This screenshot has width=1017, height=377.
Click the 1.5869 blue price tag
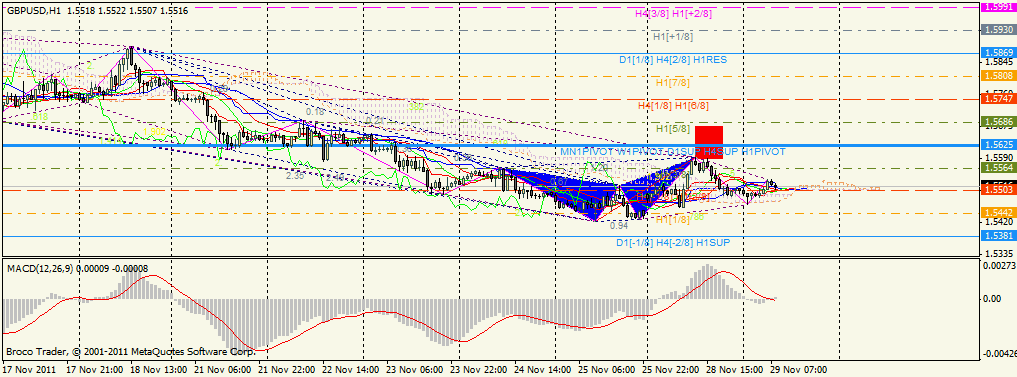[999, 53]
